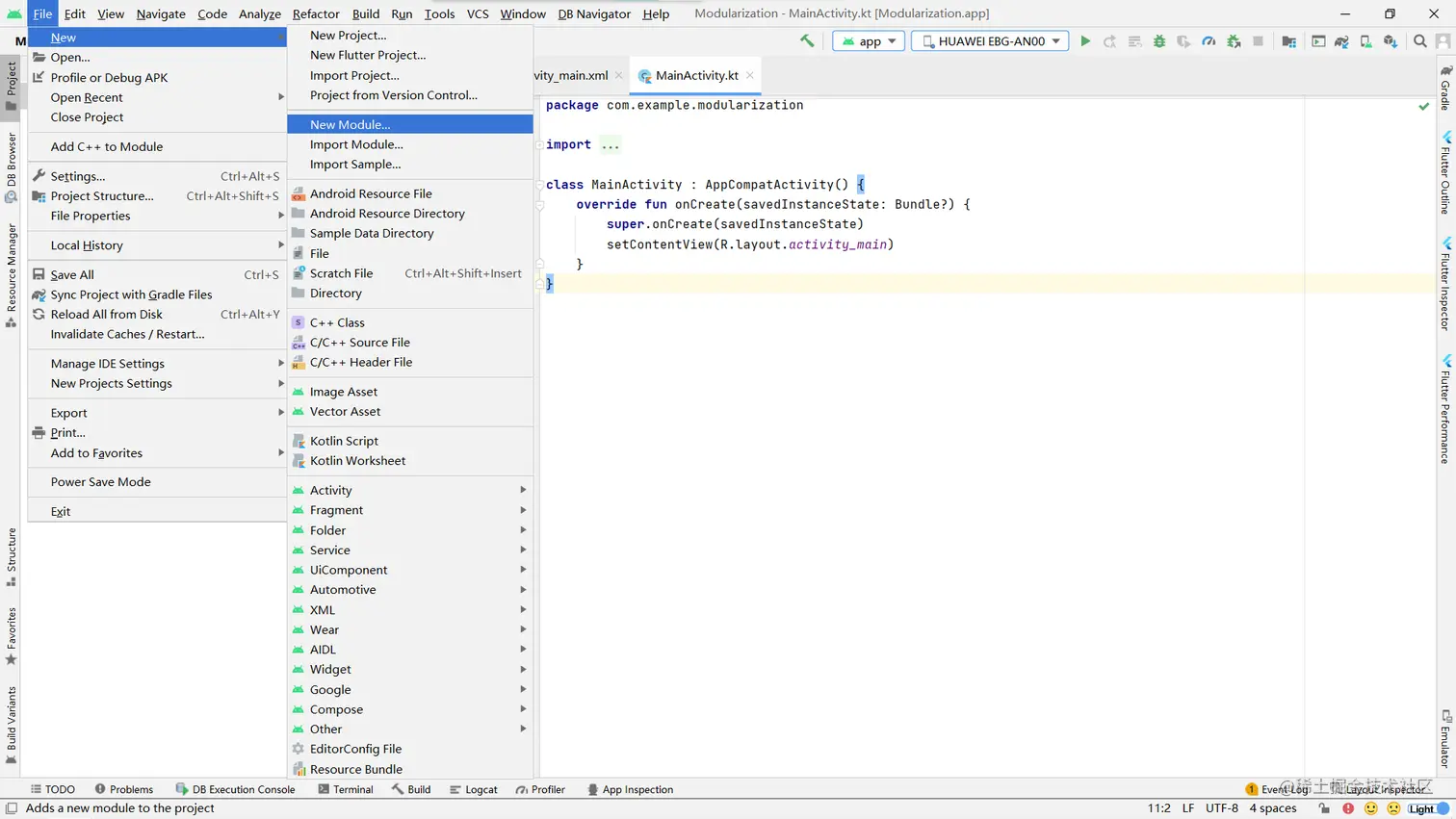Viewport: 1456px width, 819px height.
Task: Expand the Activity submenu
Action: 410,490
